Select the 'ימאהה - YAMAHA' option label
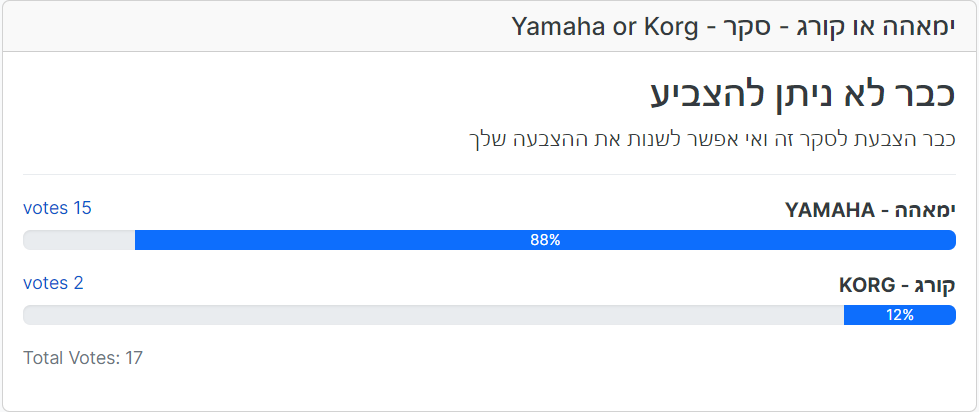979x412 pixels. (870, 210)
